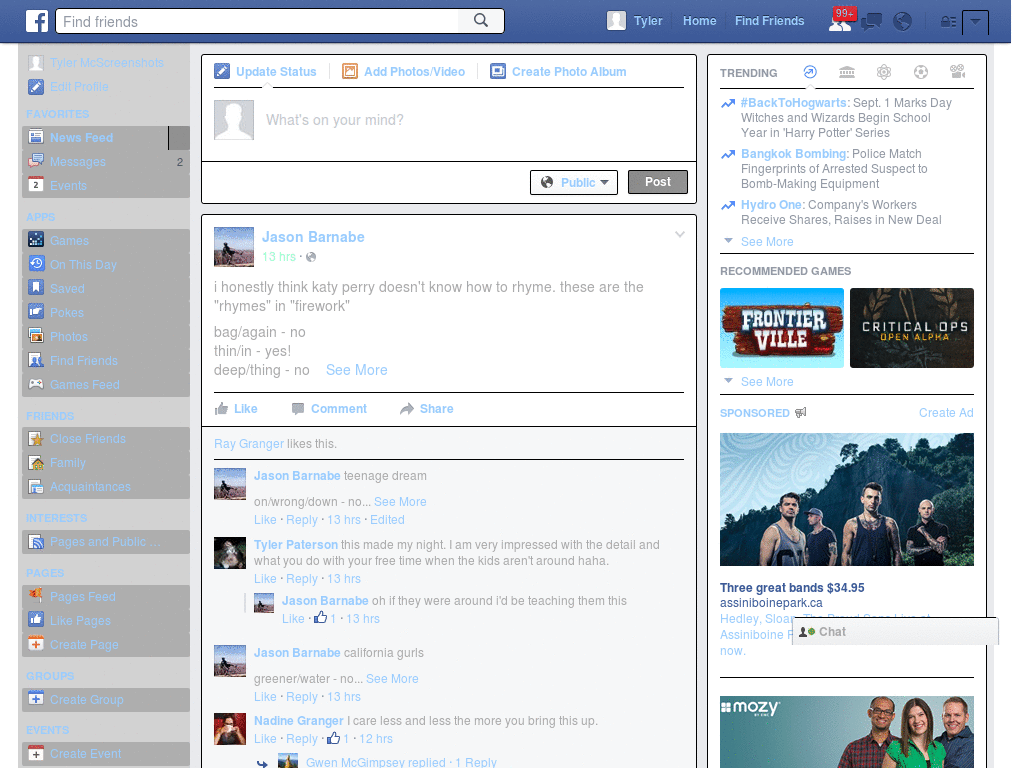Image resolution: width=1024 pixels, height=768 pixels.
Task: Open the messages chat bubbles icon
Action: point(871,22)
